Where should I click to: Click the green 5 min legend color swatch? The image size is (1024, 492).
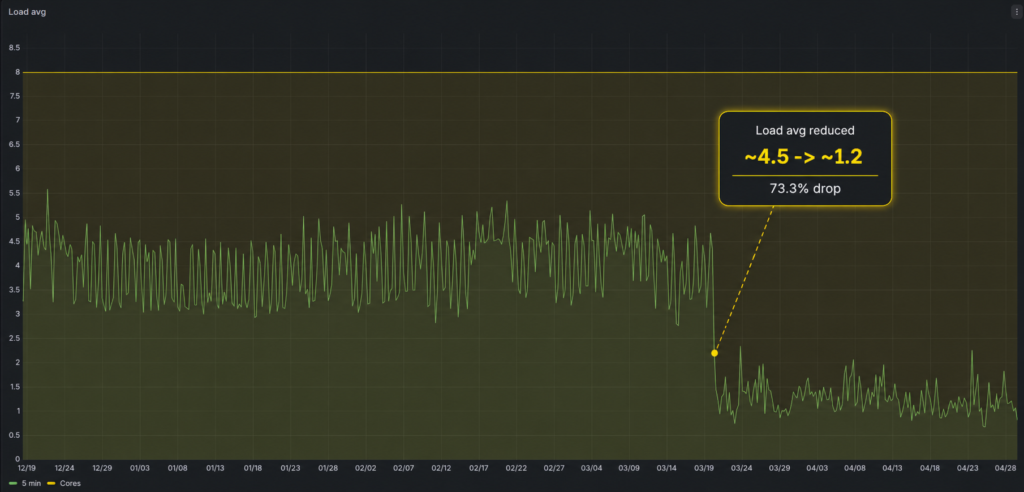(x=12, y=484)
